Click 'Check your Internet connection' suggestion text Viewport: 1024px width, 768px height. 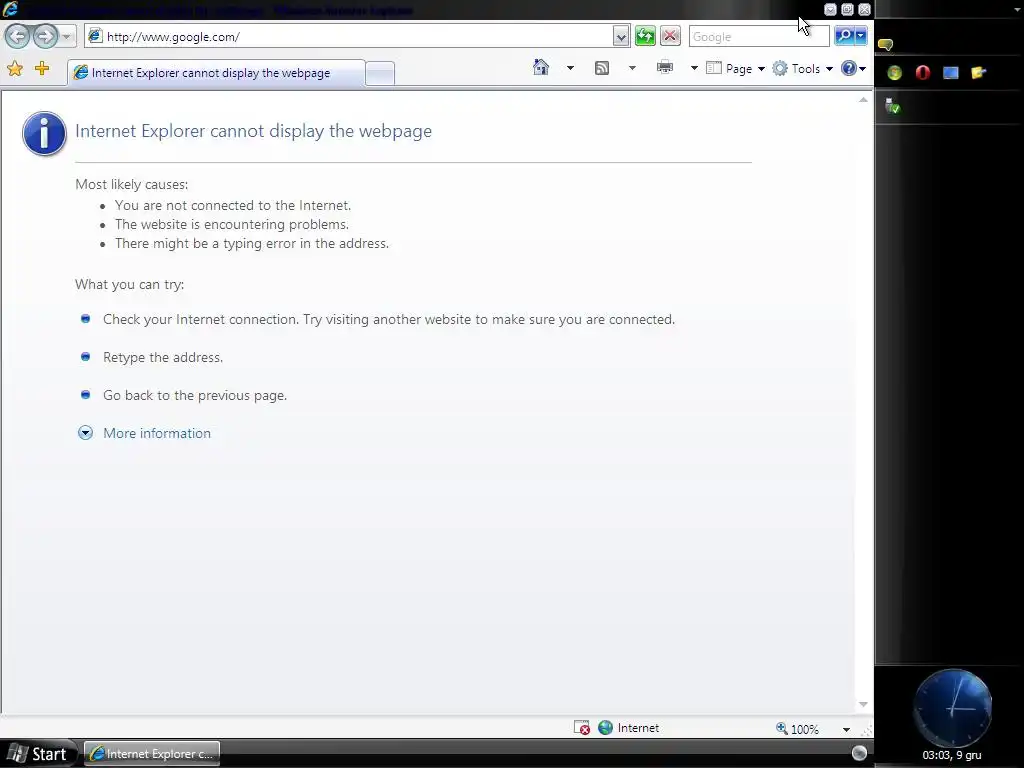point(389,319)
